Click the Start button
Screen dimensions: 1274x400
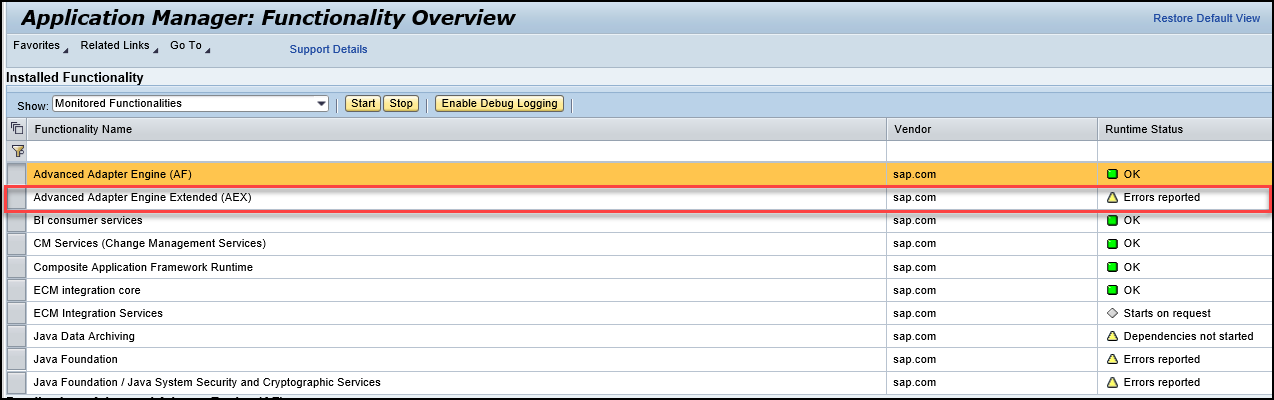click(363, 103)
